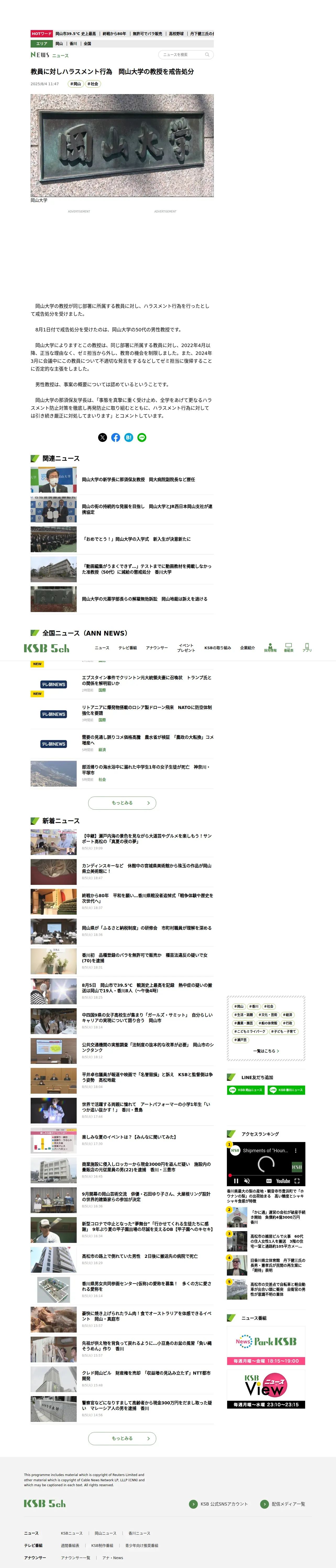Click もっとみる button under 新着ニュース

122,1438
